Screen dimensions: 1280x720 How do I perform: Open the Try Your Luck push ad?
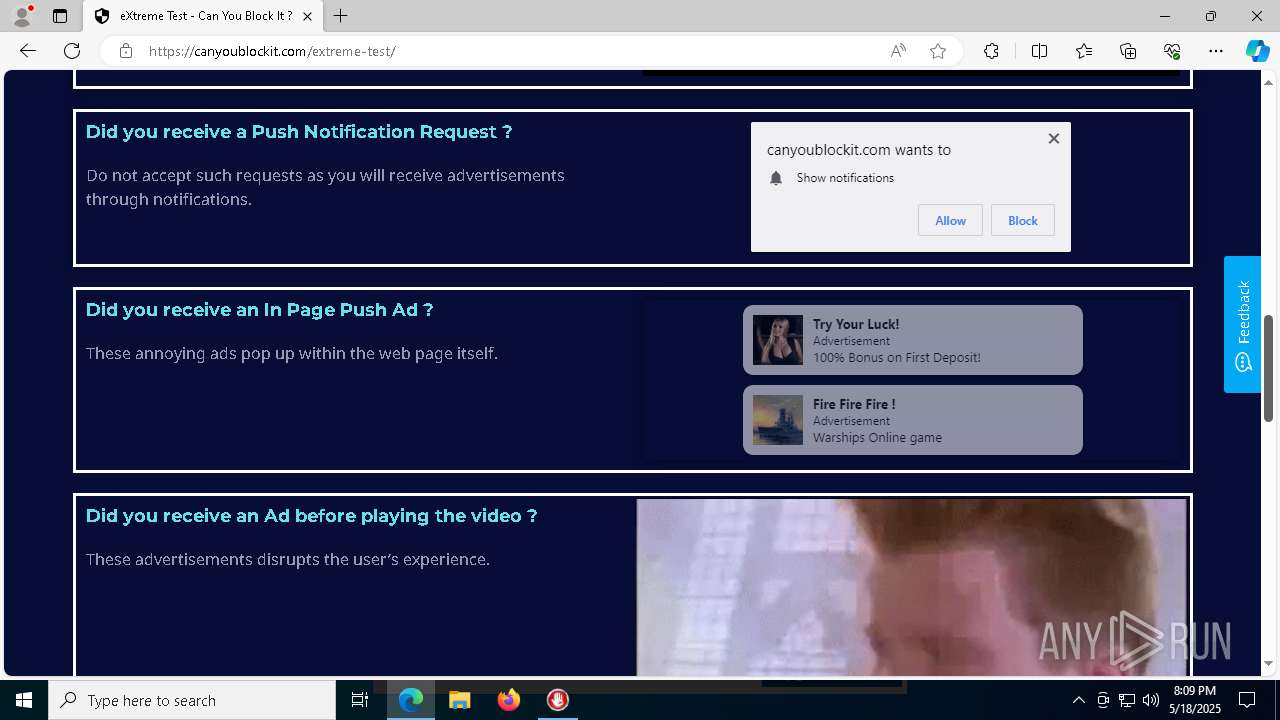[x=912, y=340]
